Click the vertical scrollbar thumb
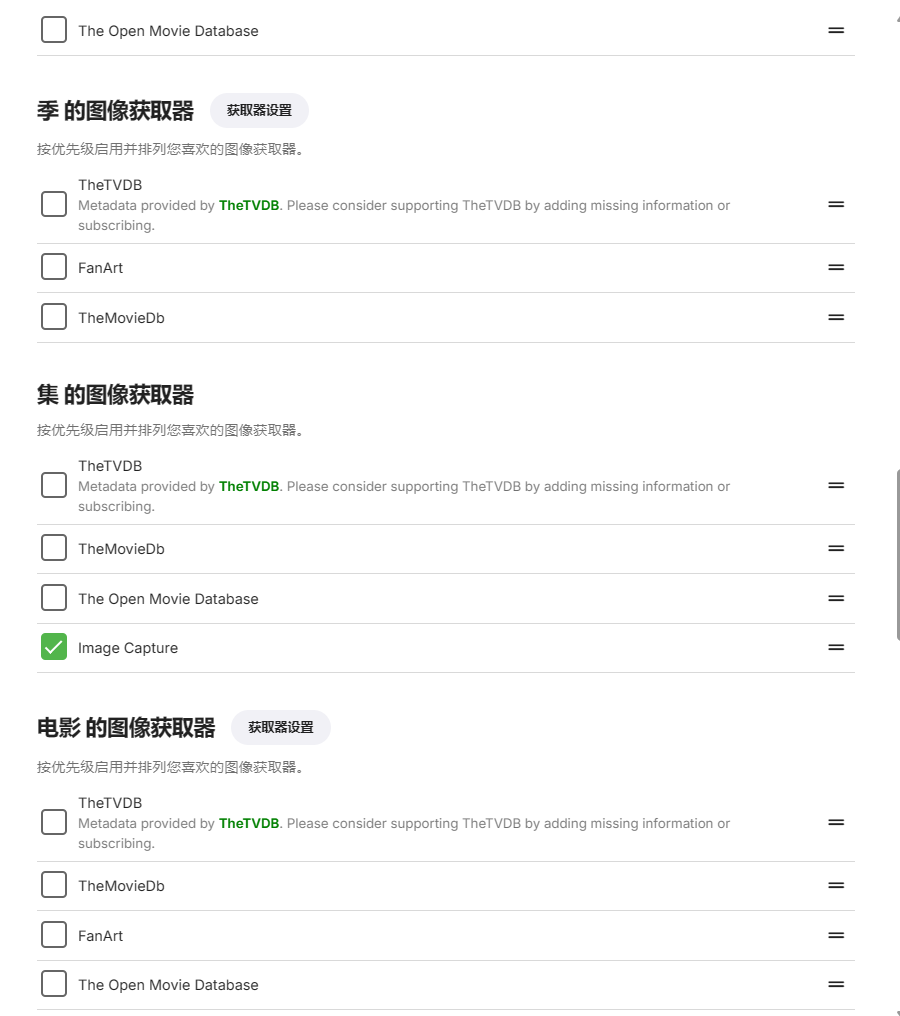The image size is (900, 1016). [897, 555]
